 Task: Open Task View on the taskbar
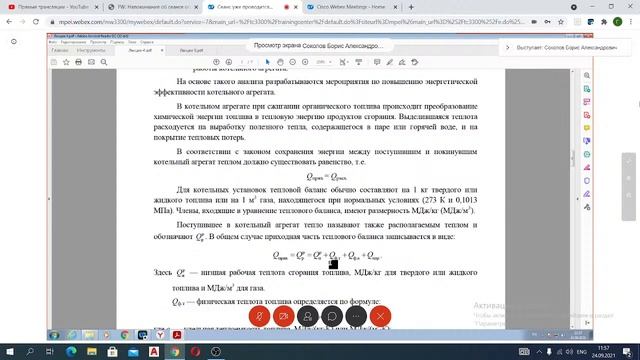coord(50,351)
